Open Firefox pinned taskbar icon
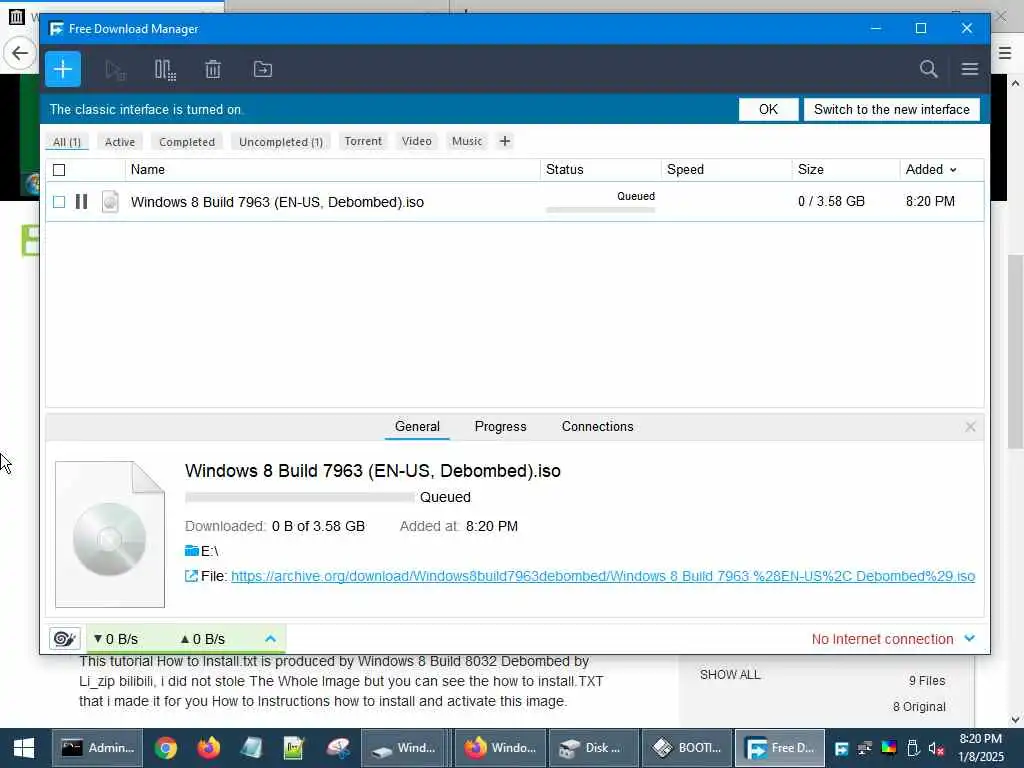1024x768 pixels. tap(208, 748)
